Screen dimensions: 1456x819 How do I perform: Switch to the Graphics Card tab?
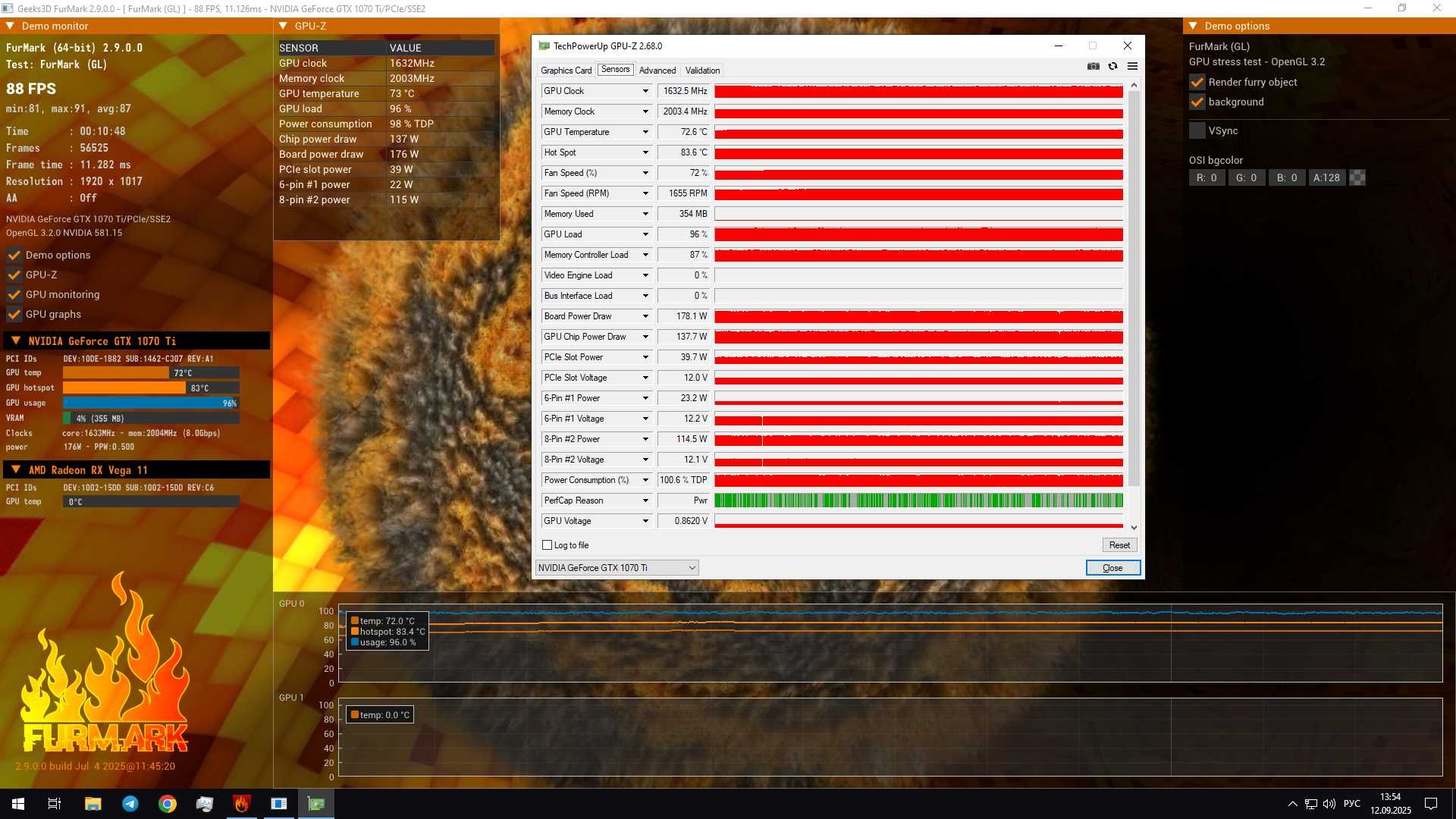coord(566,71)
